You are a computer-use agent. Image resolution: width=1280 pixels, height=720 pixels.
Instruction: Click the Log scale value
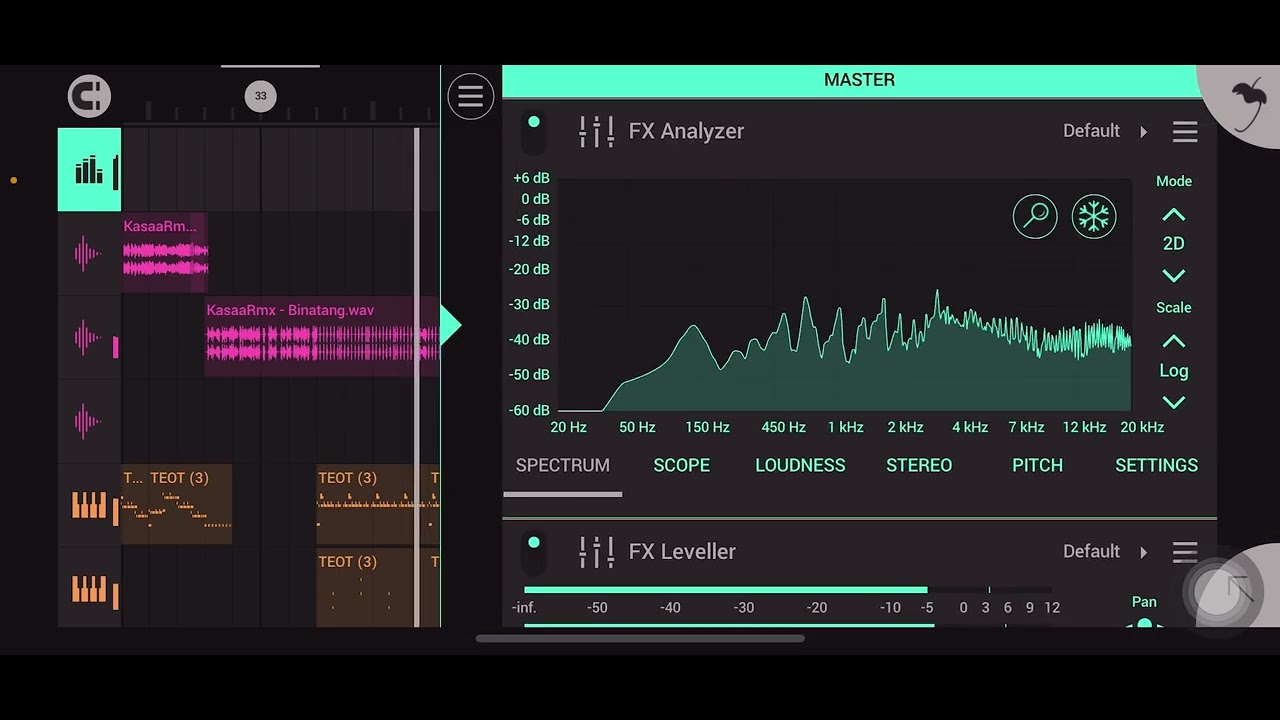tap(1174, 371)
